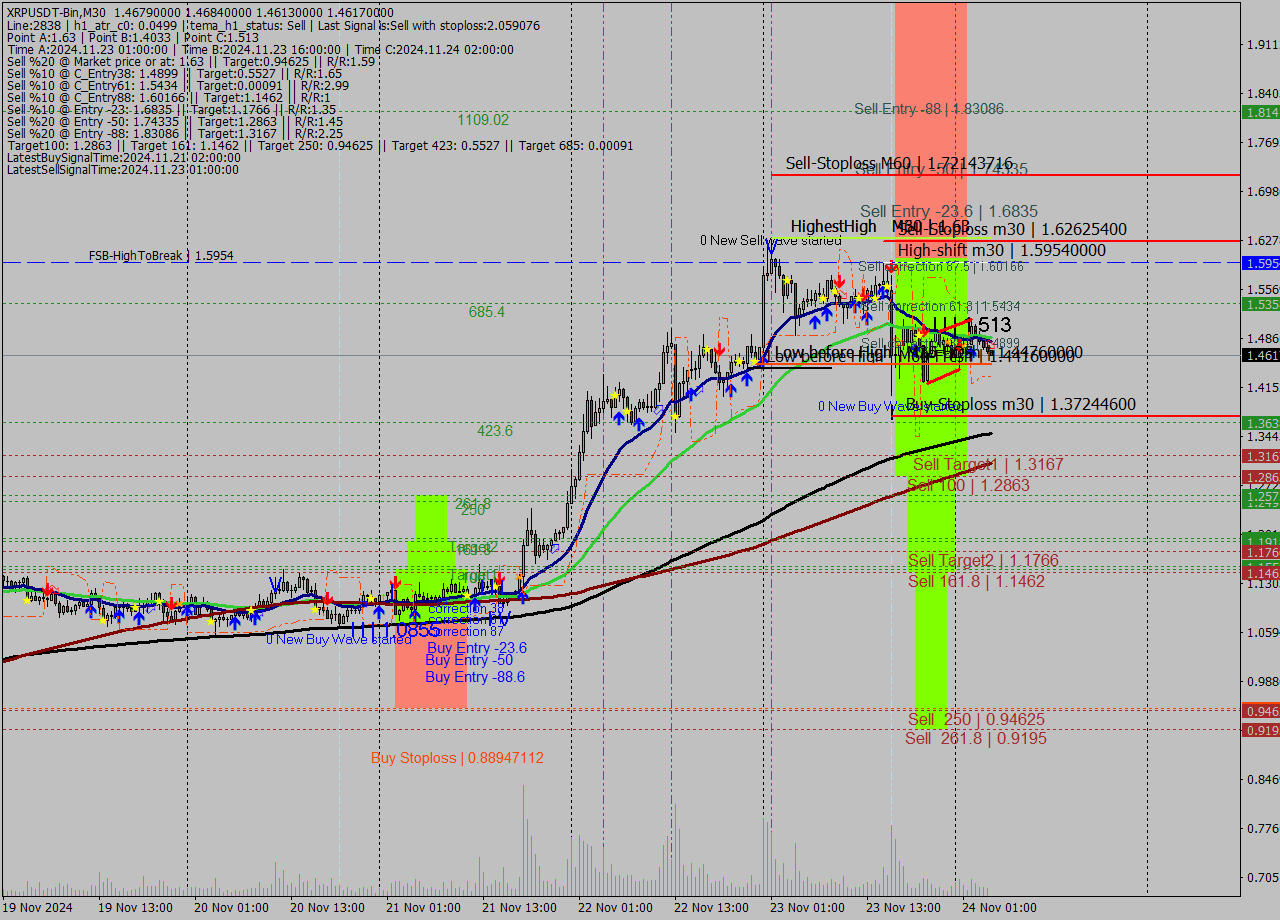Click the 'FSB-HighToBreak | 1.5954' label

161,256
